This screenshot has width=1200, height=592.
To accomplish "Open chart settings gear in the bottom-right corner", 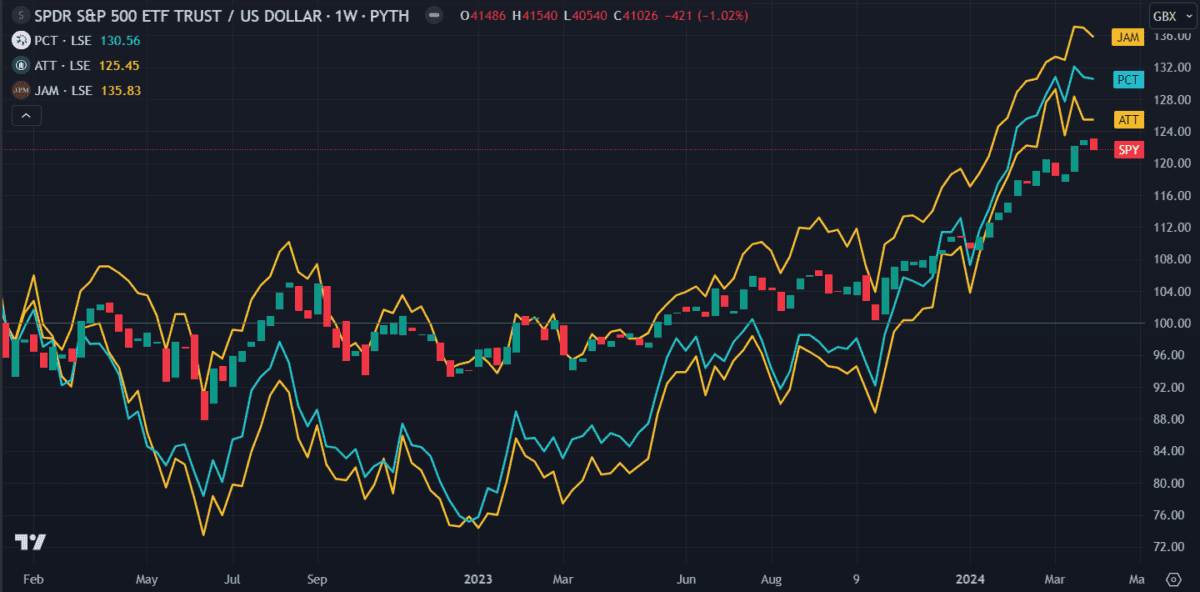I will coord(1174,579).
